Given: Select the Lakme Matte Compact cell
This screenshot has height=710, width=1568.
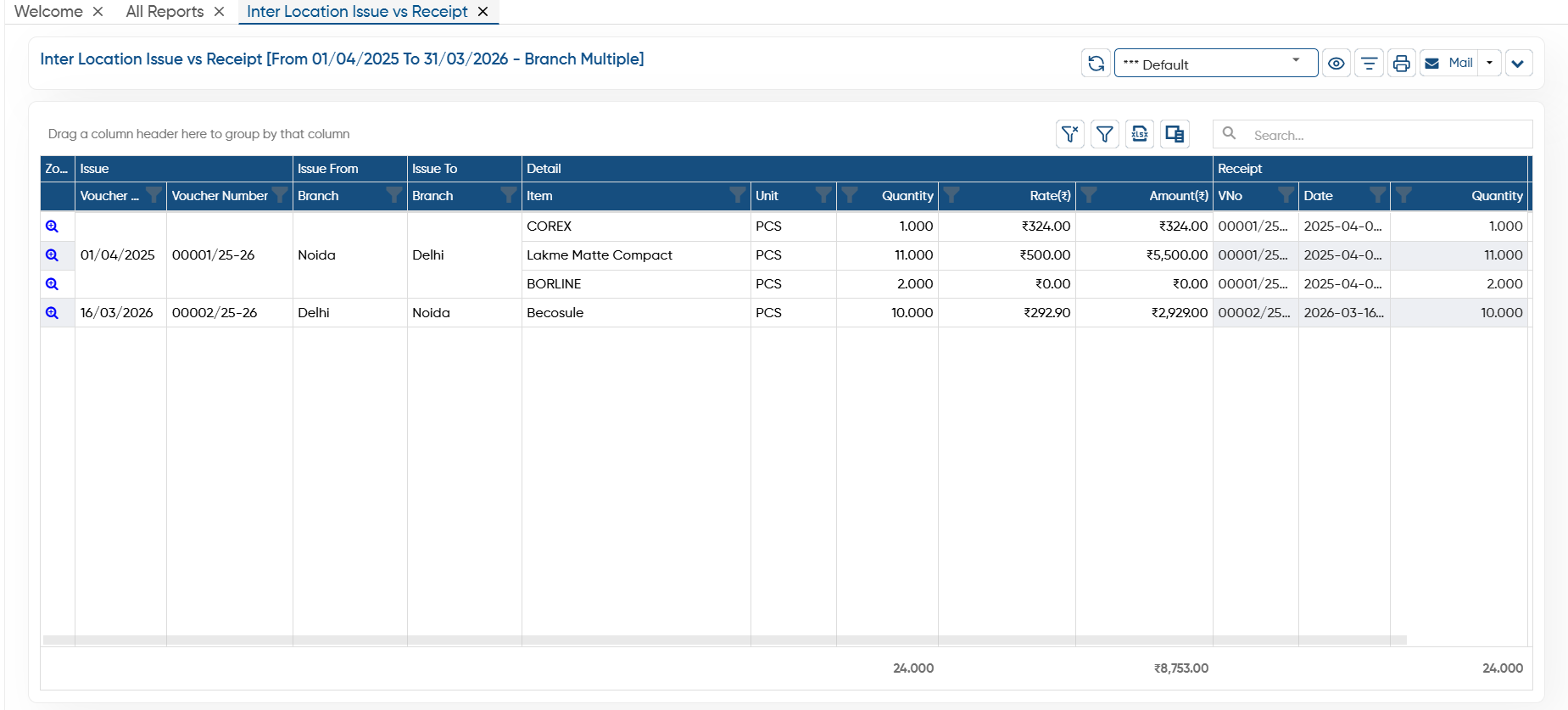Looking at the screenshot, I should [x=636, y=255].
